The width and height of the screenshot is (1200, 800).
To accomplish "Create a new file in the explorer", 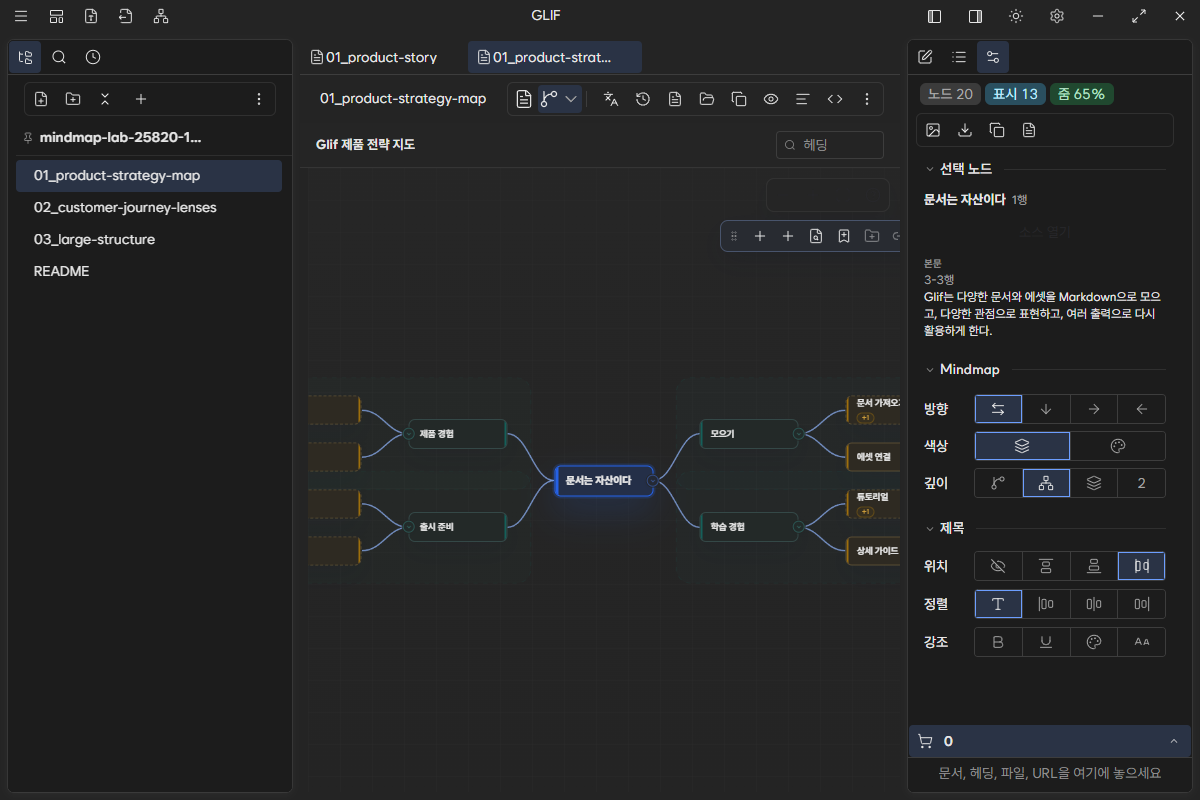I will tap(41, 99).
